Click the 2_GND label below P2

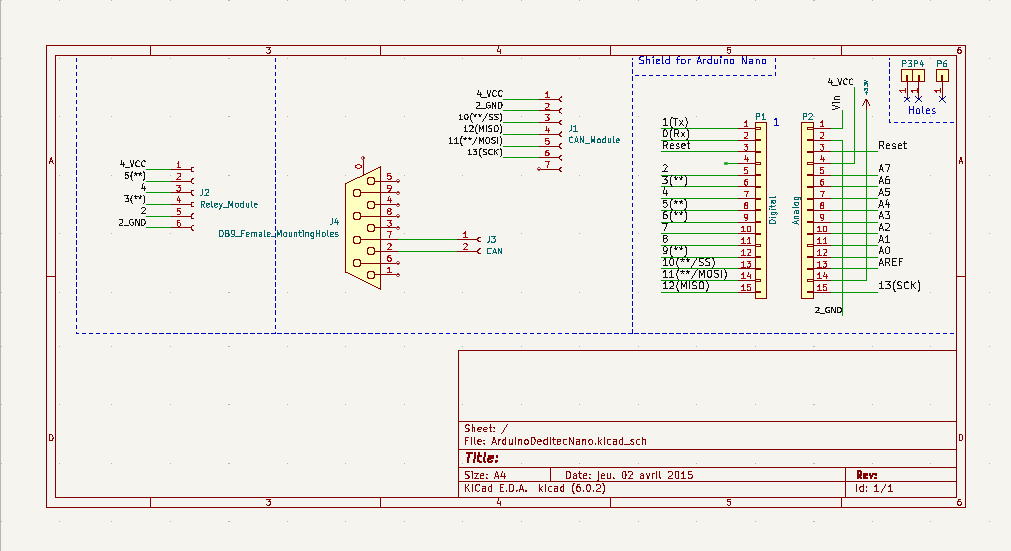click(828, 310)
